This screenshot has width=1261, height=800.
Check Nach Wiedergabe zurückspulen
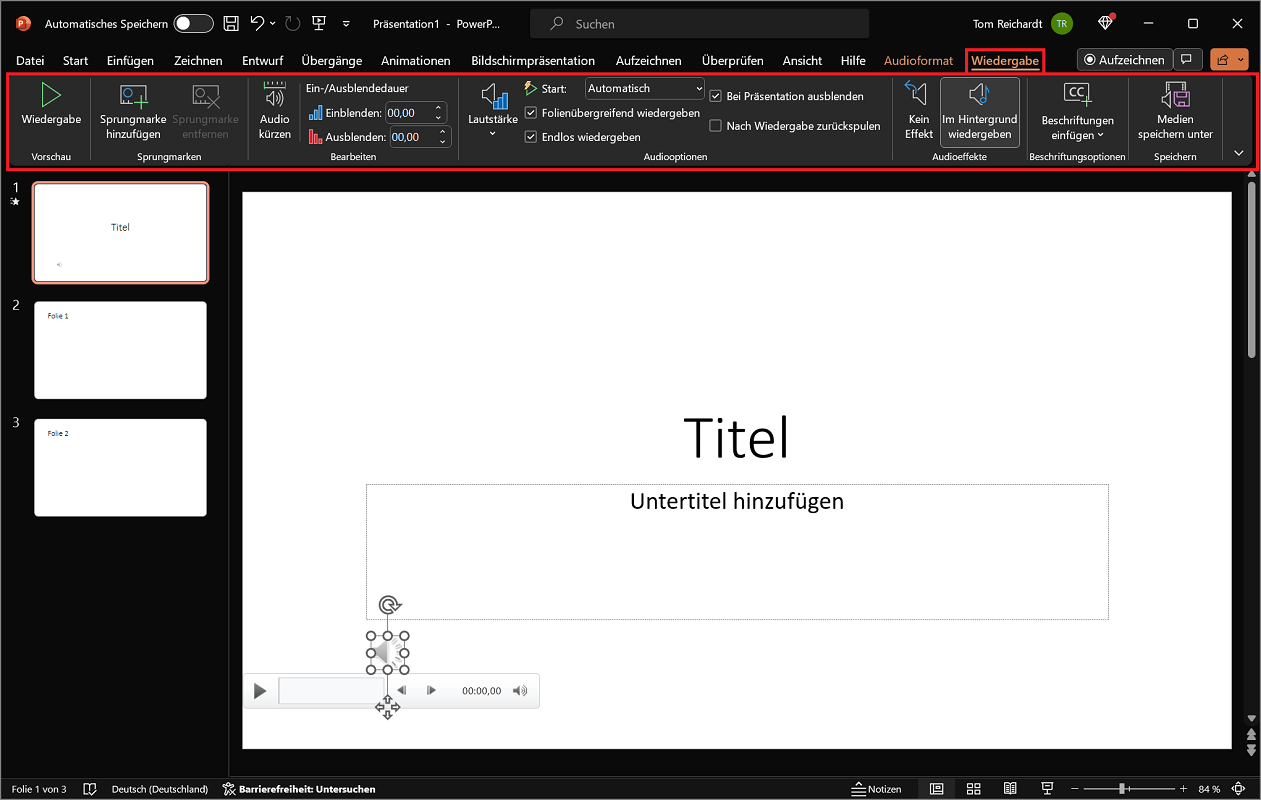(715, 126)
